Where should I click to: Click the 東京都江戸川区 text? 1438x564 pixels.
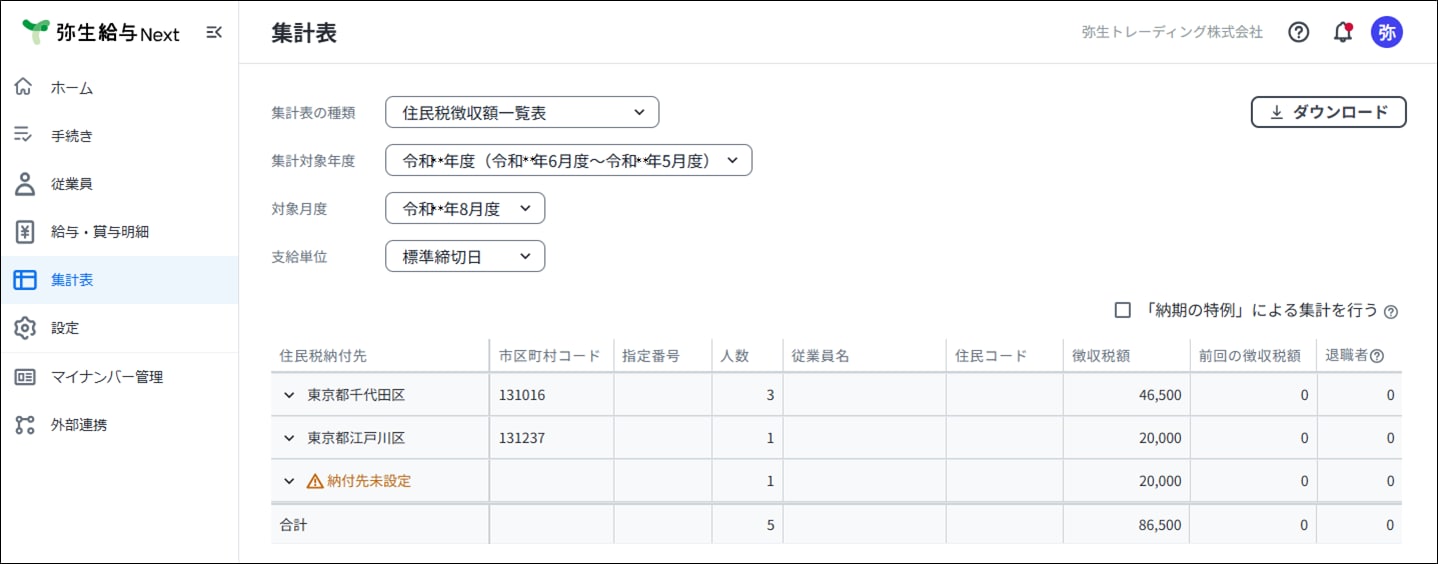356,438
